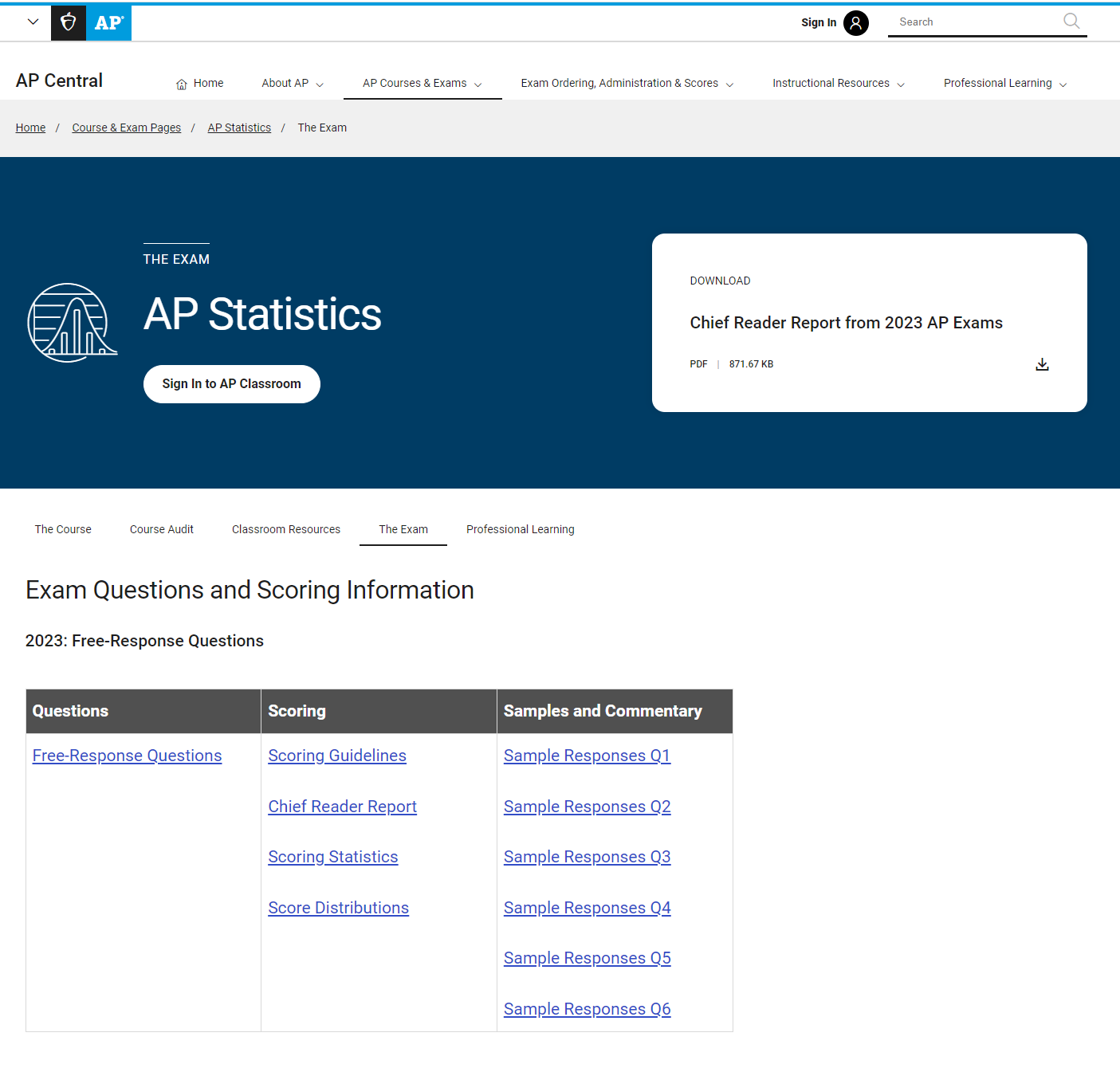Click the Sign In text link
Screen dimensions: 1120x1068
coord(819,22)
